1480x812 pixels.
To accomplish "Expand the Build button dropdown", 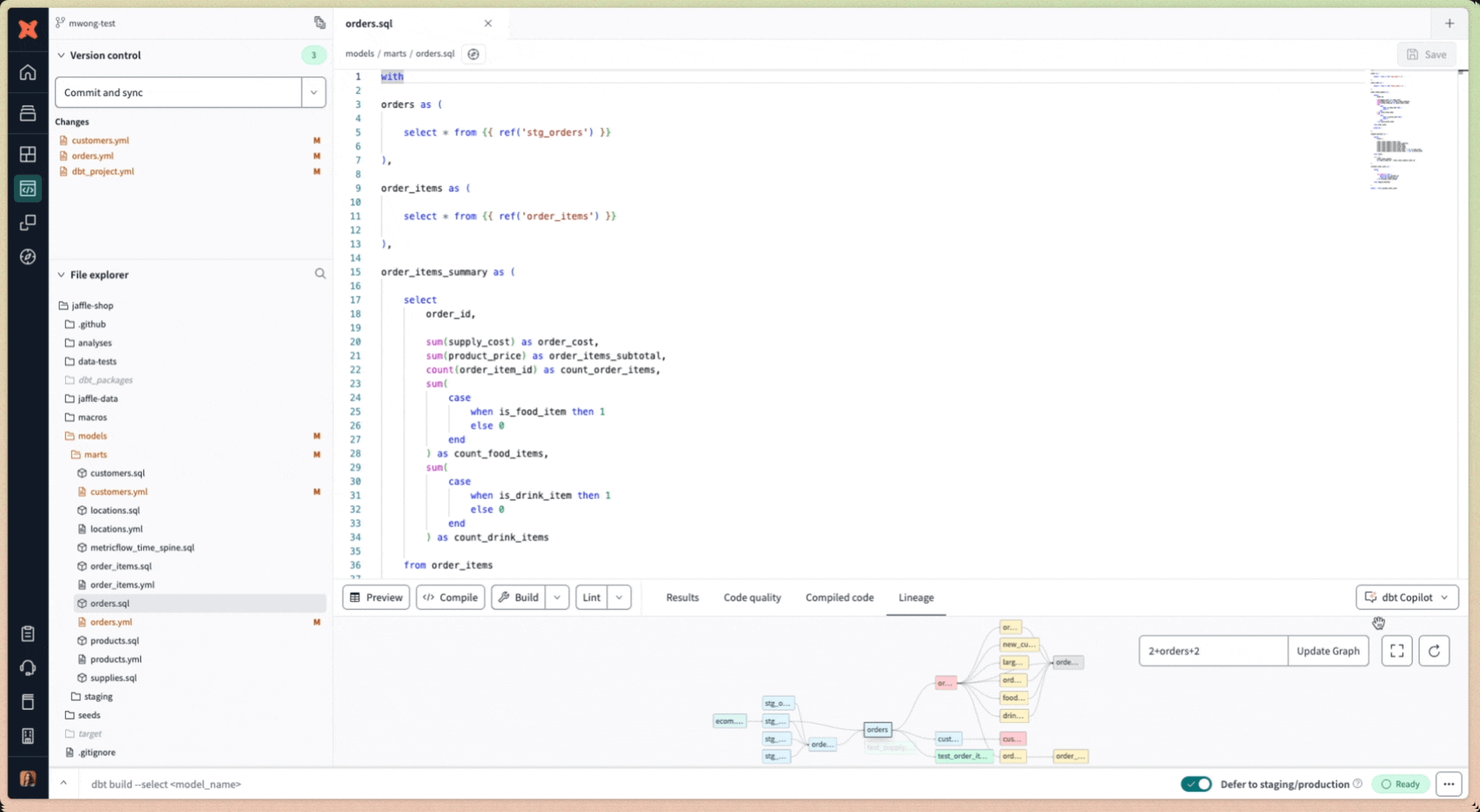I will pyautogui.click(x=557, y=597).
